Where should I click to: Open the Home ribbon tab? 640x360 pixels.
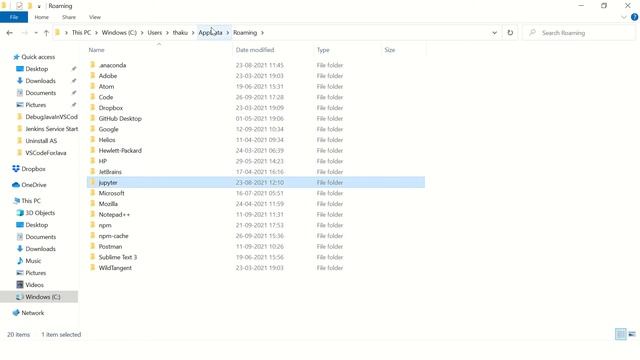click(41, 17)
